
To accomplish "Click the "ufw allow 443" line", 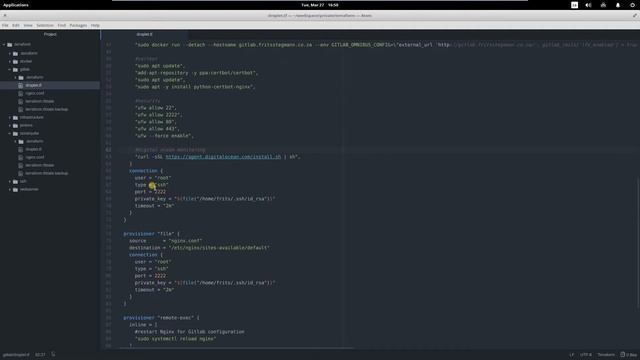I will 157,129.
